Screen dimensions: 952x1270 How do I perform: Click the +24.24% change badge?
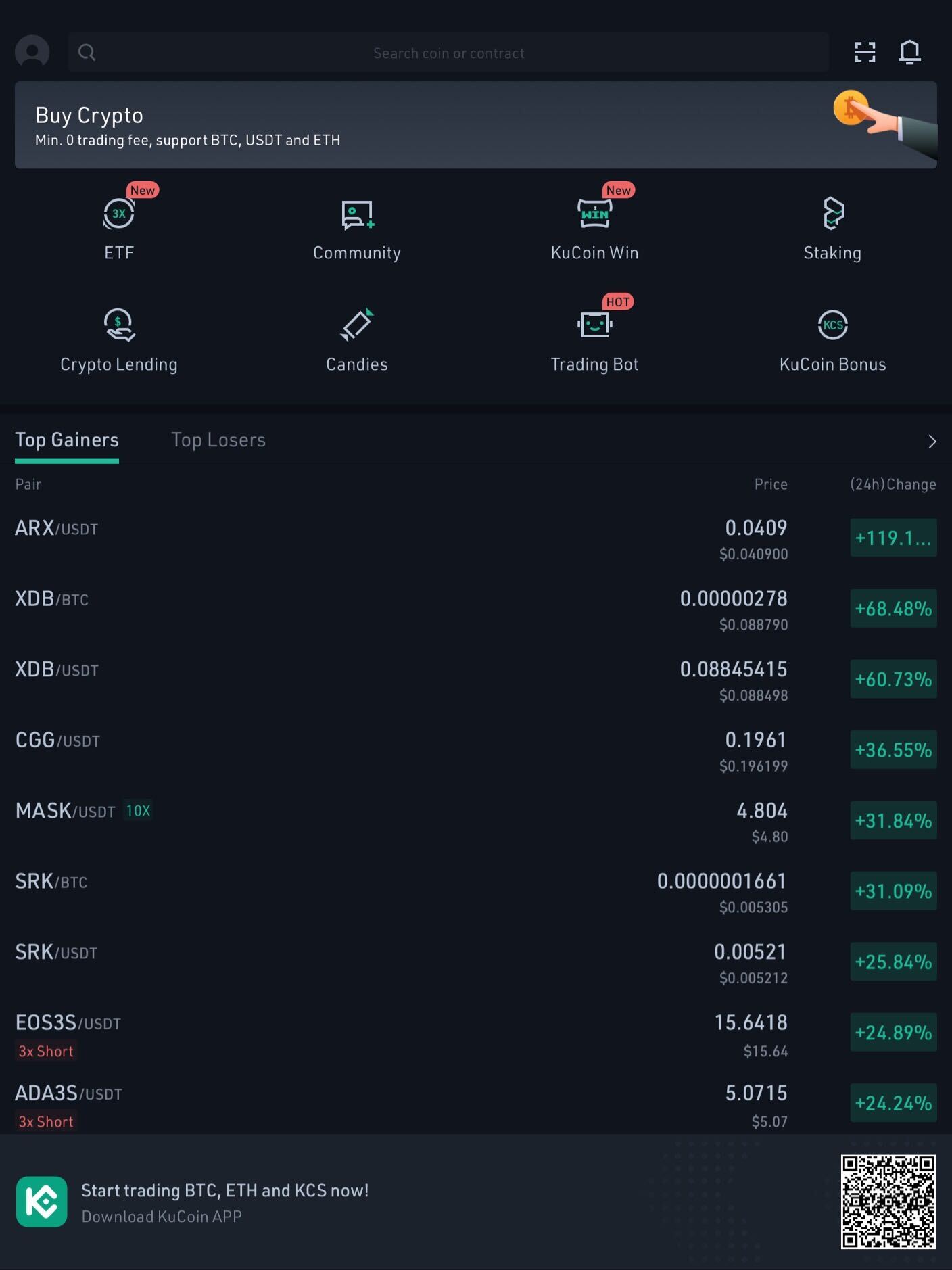(893, 1103)
